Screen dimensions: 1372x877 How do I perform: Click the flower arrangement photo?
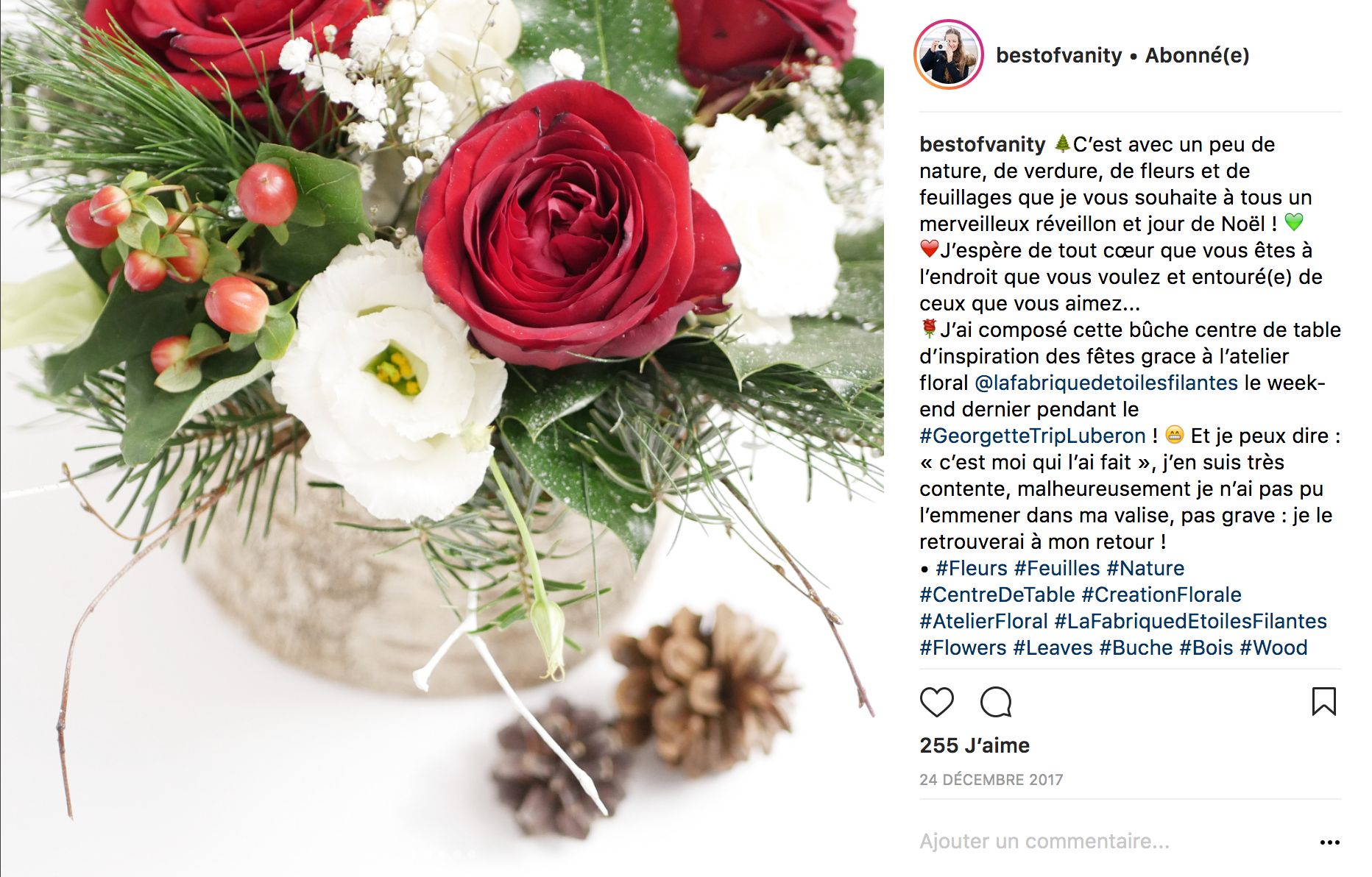[442, 438]
